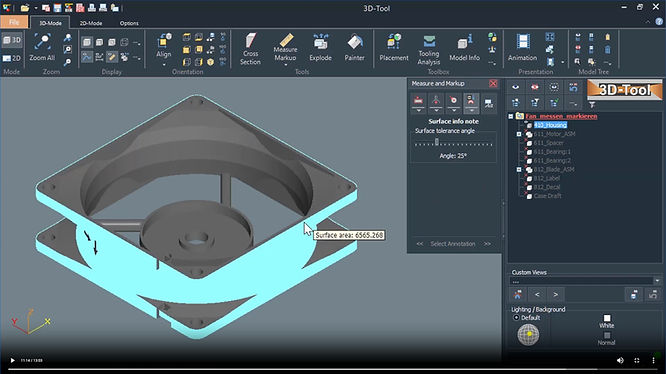Click the Align orientation tool
The height and width of the screenshot is (374, 666).
[164, 46]
